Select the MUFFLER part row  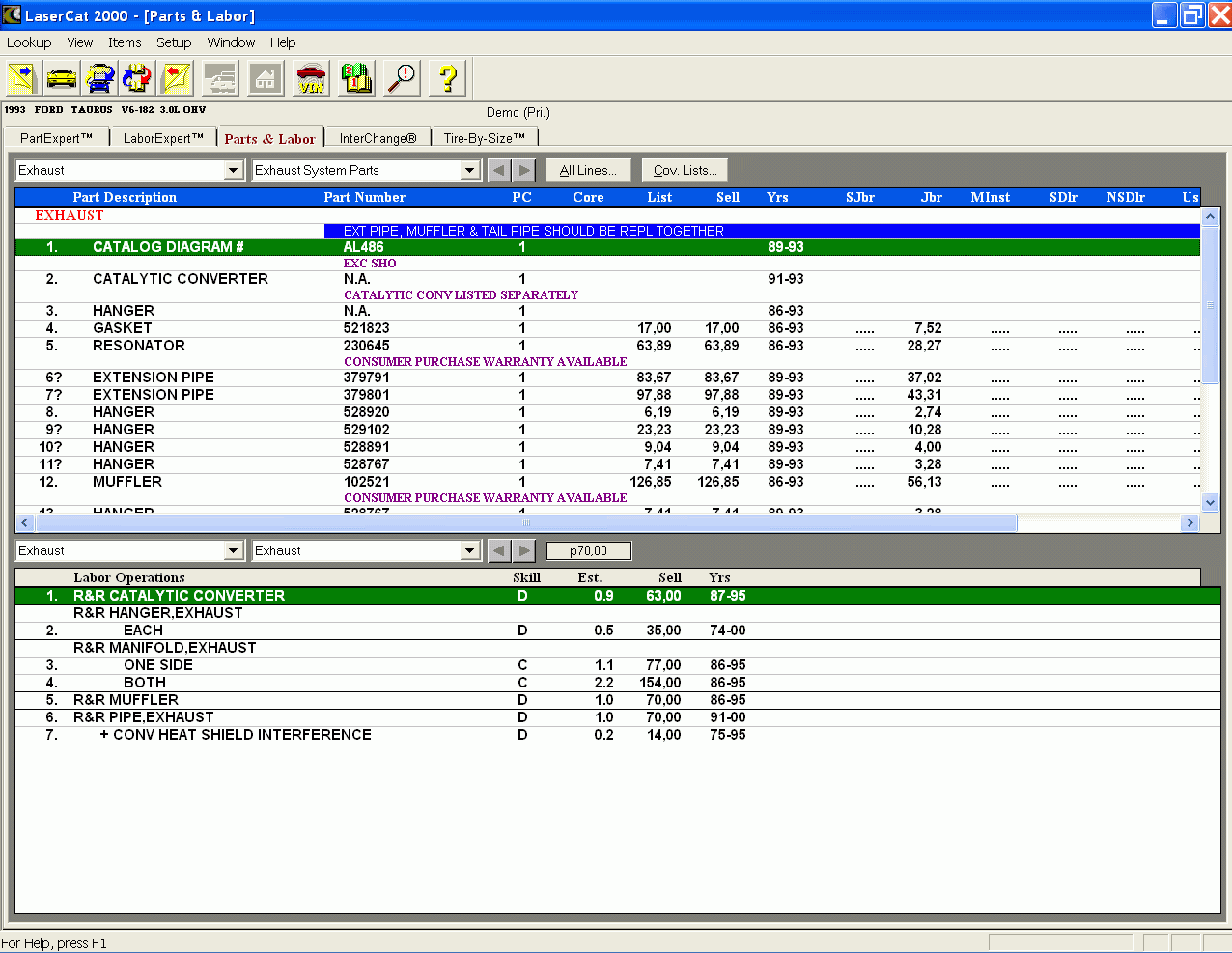[607, 482]
